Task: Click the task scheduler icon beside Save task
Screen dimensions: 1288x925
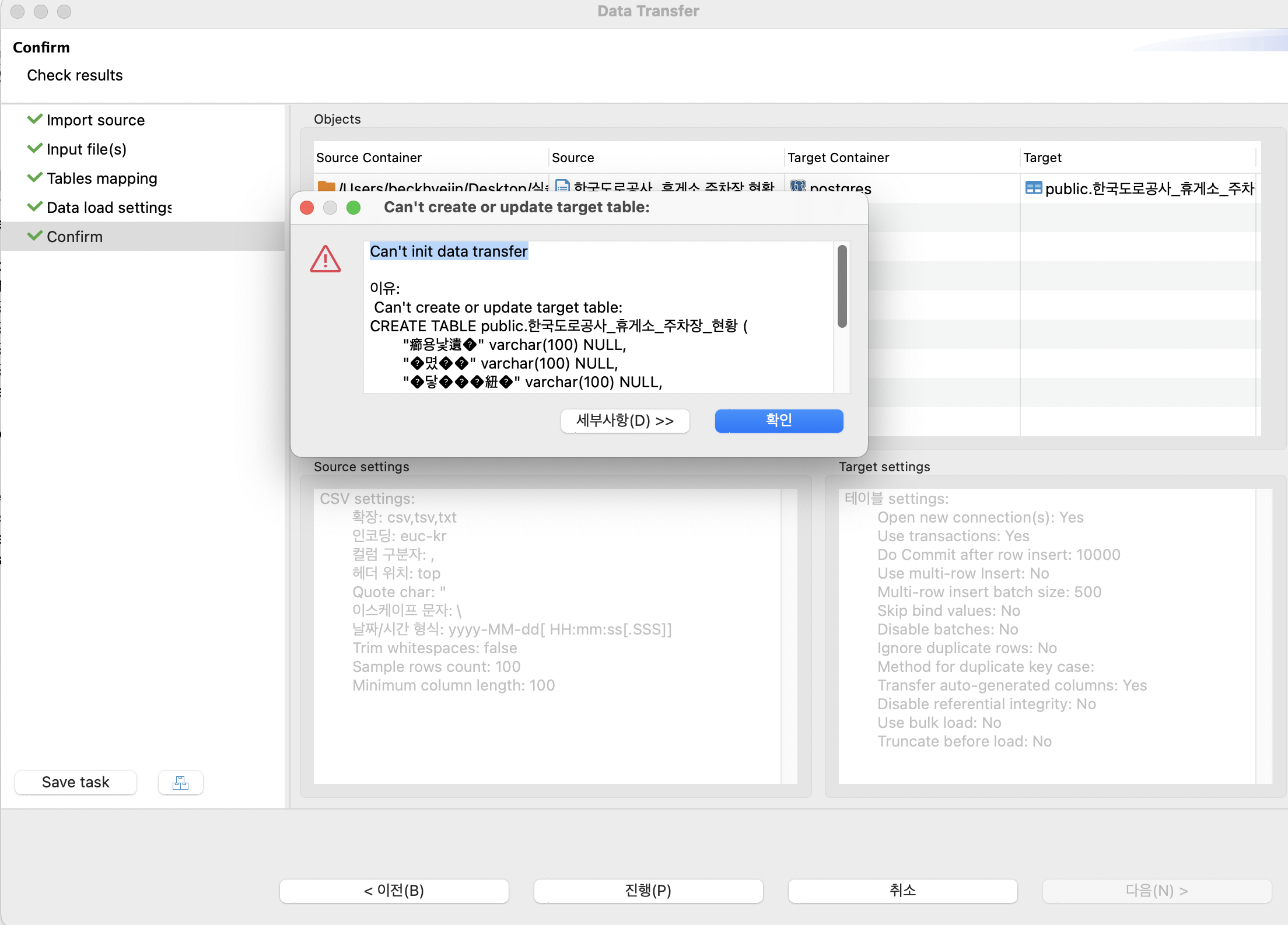Action: [x=181, y=783]
